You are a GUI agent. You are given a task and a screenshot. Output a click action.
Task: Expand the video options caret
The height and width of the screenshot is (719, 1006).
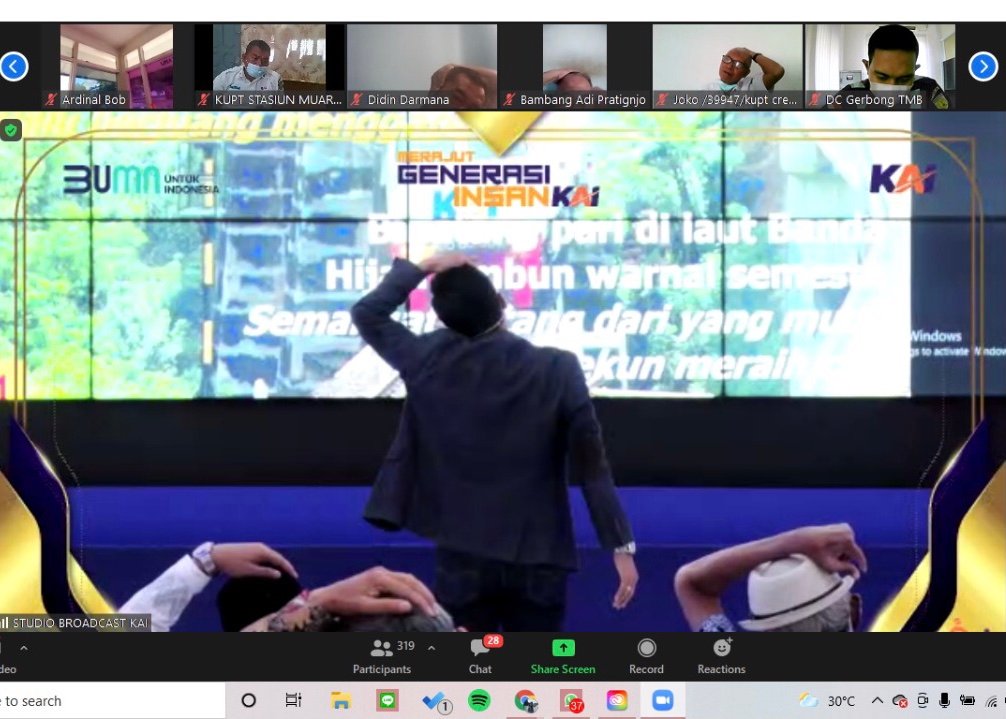24,648
